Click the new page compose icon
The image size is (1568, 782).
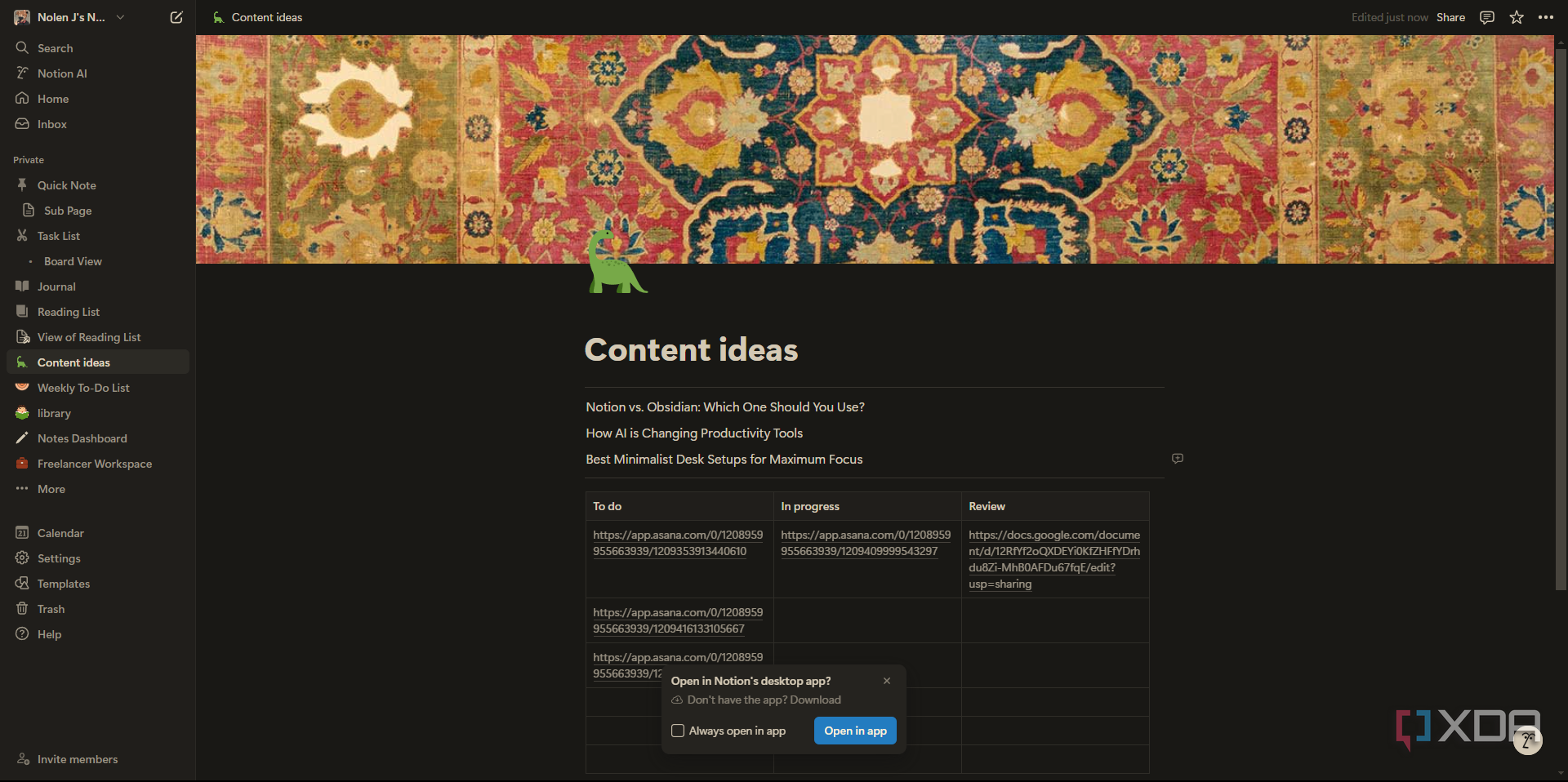coord(176,17)
